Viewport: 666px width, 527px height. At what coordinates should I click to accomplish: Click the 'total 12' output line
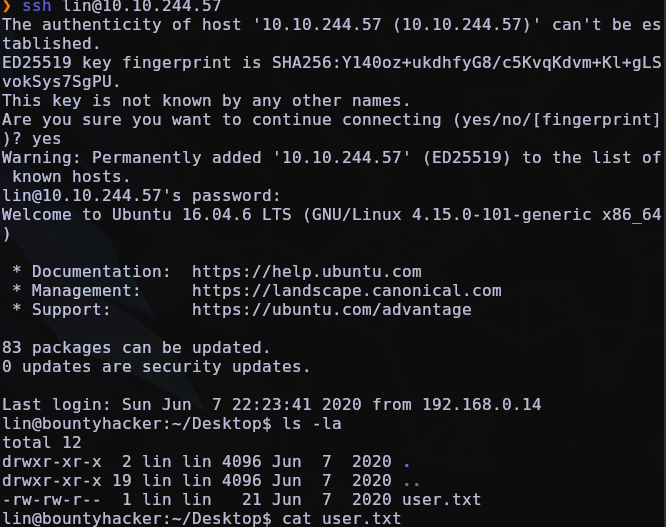(42, 442)
